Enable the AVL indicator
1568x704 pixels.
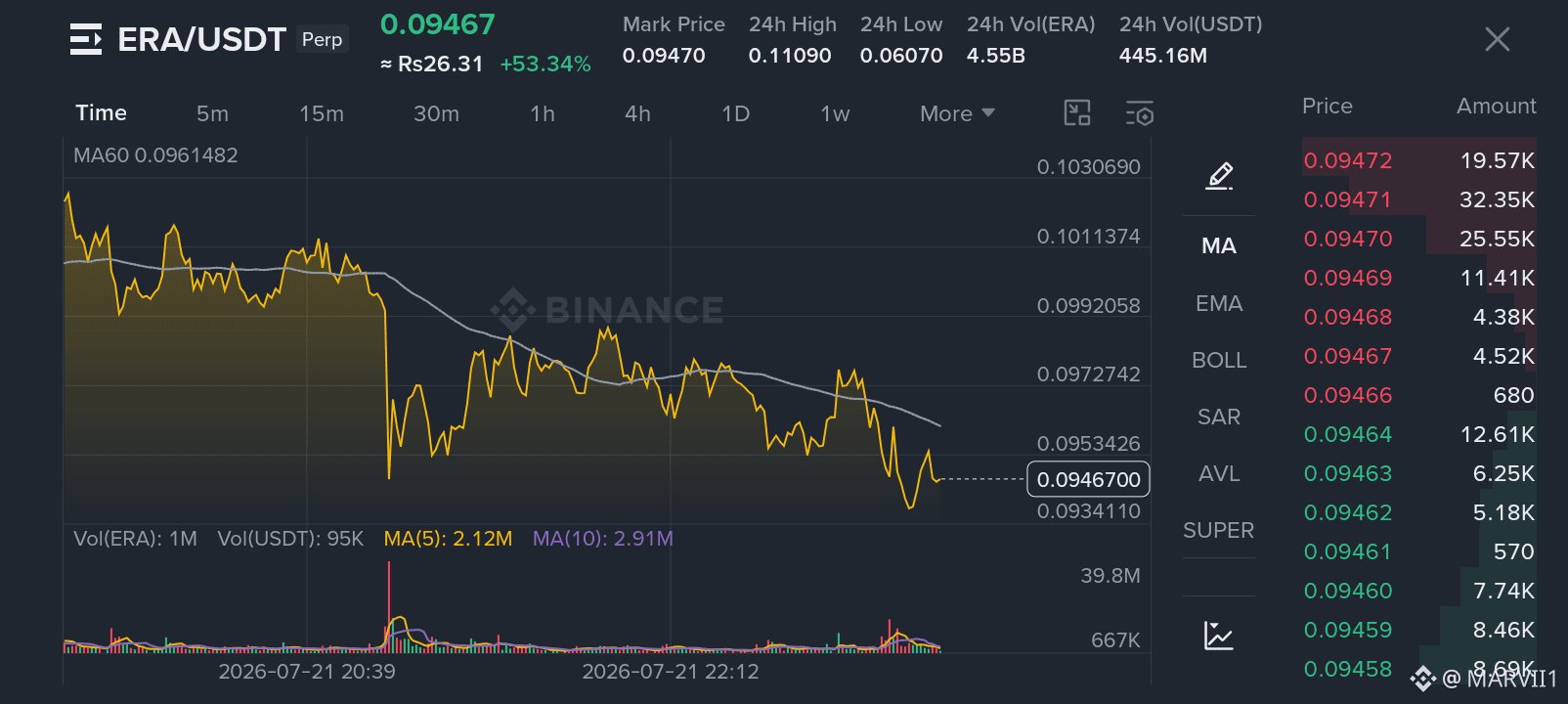pyautogui.click(x=1219, y=474)
